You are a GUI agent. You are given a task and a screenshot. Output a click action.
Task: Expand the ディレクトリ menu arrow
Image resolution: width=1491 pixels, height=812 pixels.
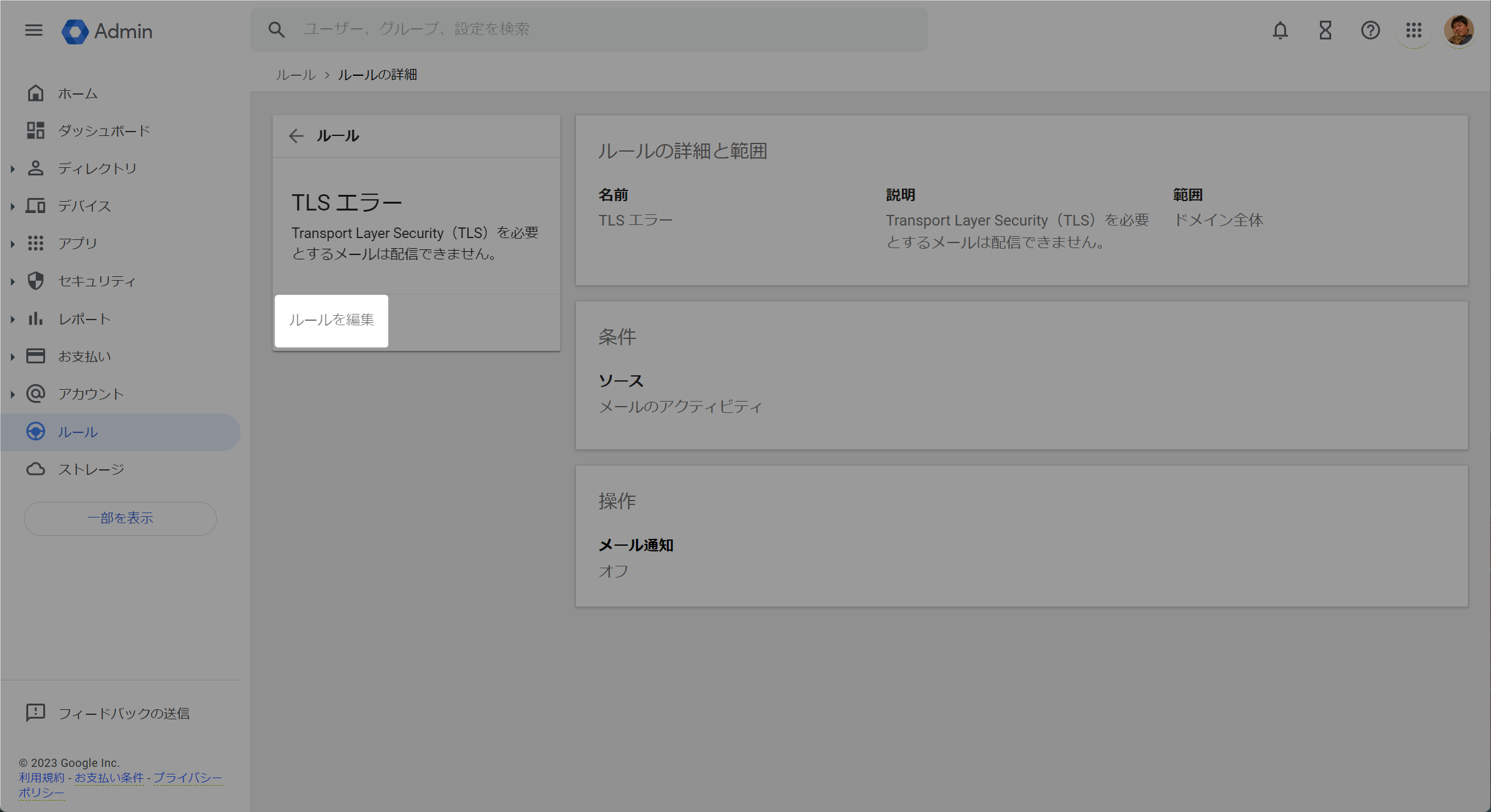click(x=13, y=169)
